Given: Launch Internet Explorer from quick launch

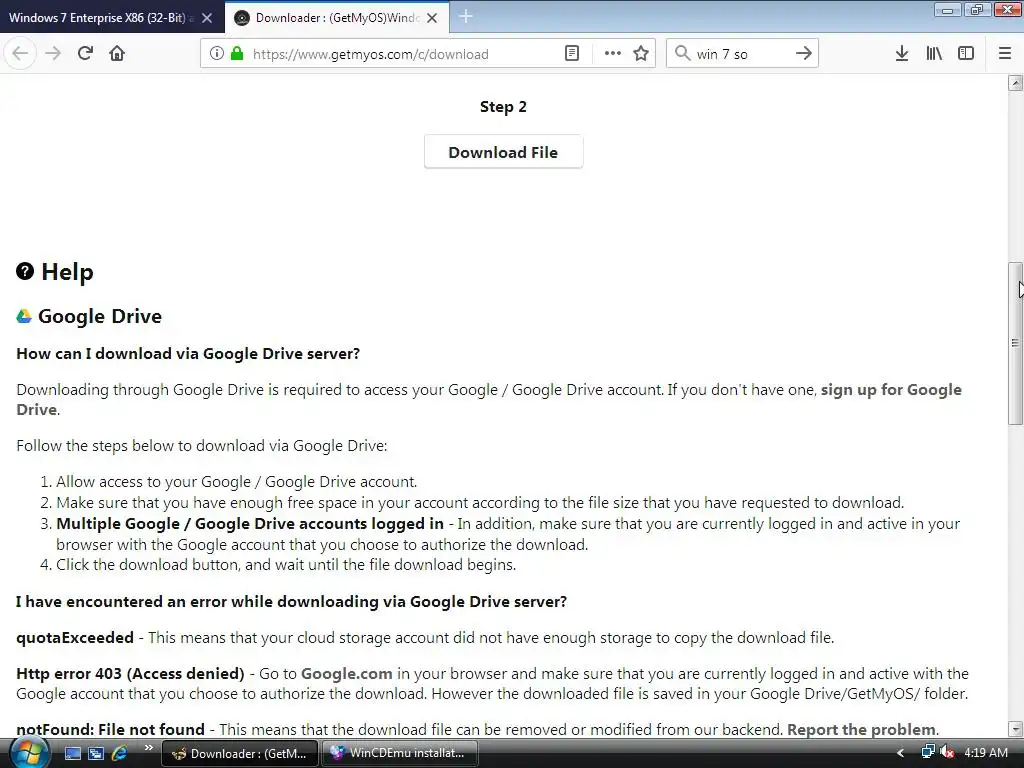Looking at the screenshot, I should [120, 753].
